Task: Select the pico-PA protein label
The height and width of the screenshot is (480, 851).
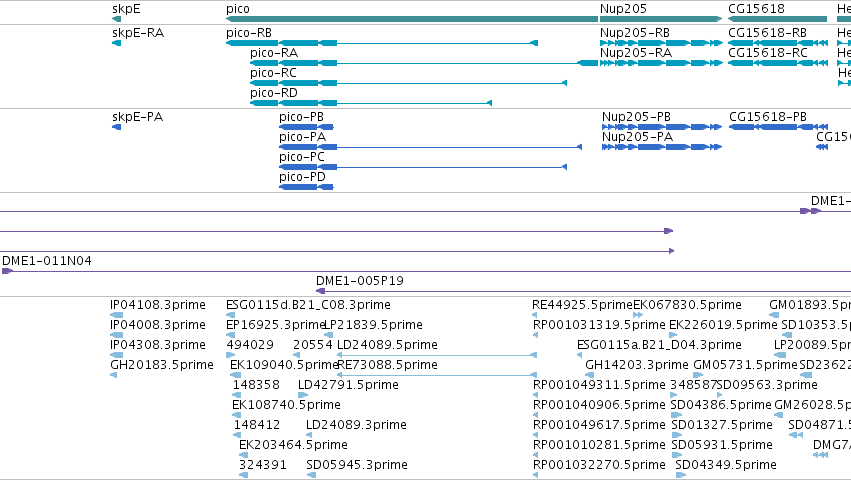Action: (302, 137)
